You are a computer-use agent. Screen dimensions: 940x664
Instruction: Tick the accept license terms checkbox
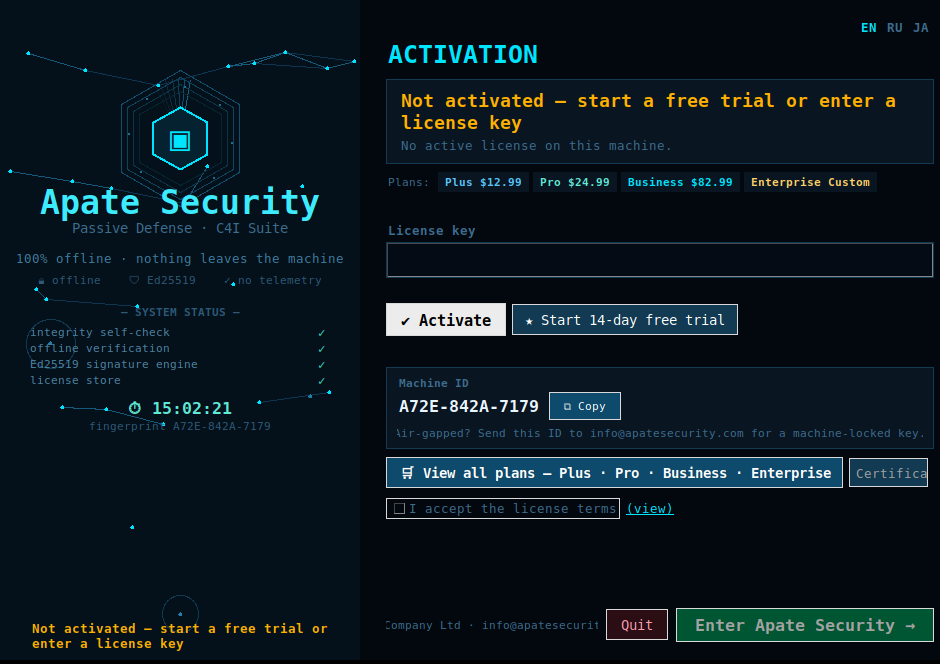[x=399, y=509]
